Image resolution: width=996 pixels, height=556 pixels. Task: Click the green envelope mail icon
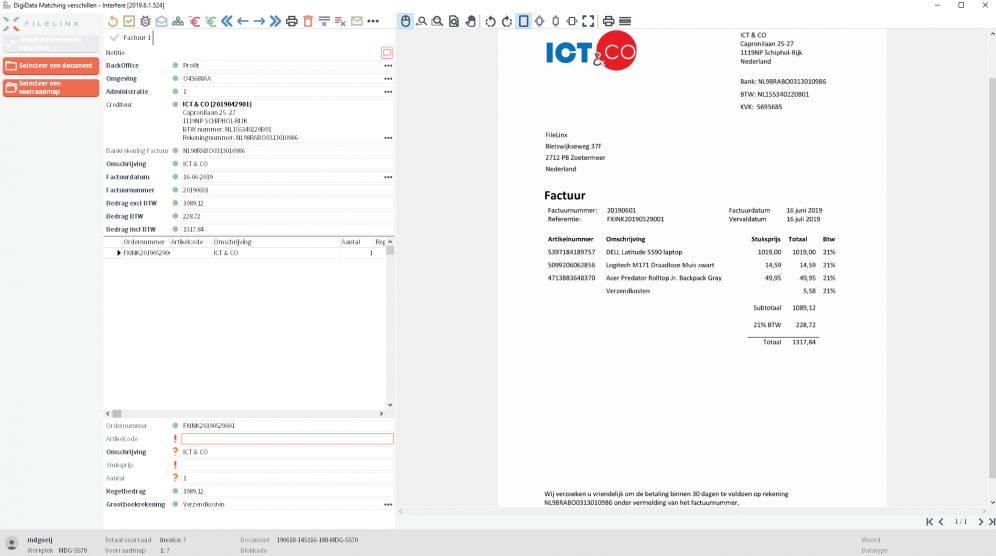coord(357,21)
